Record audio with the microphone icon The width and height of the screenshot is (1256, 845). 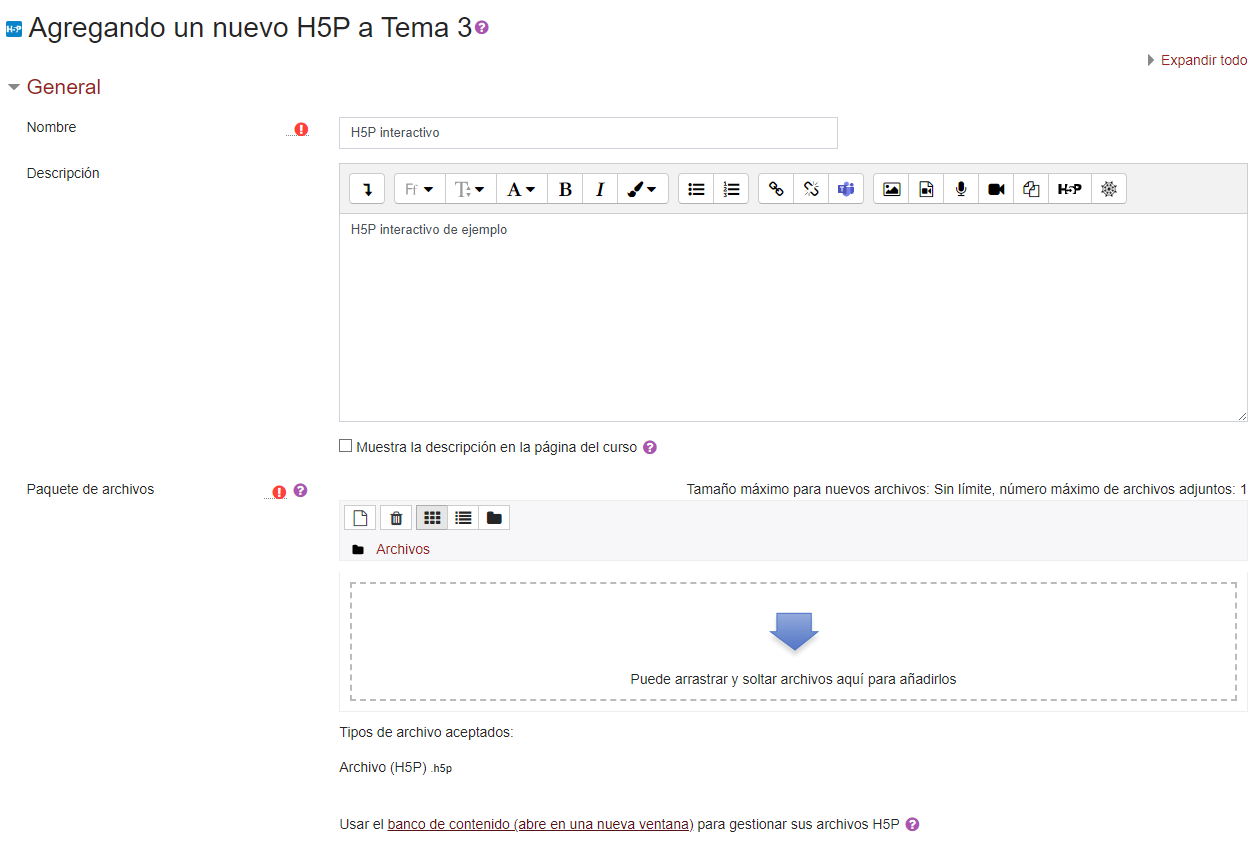coord(961,189)
